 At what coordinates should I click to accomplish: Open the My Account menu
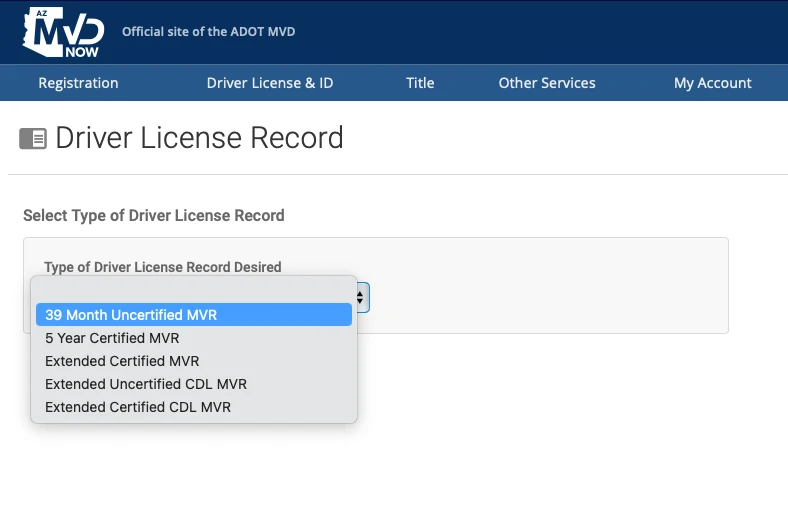pyautogui.click(x=712, y=83)
